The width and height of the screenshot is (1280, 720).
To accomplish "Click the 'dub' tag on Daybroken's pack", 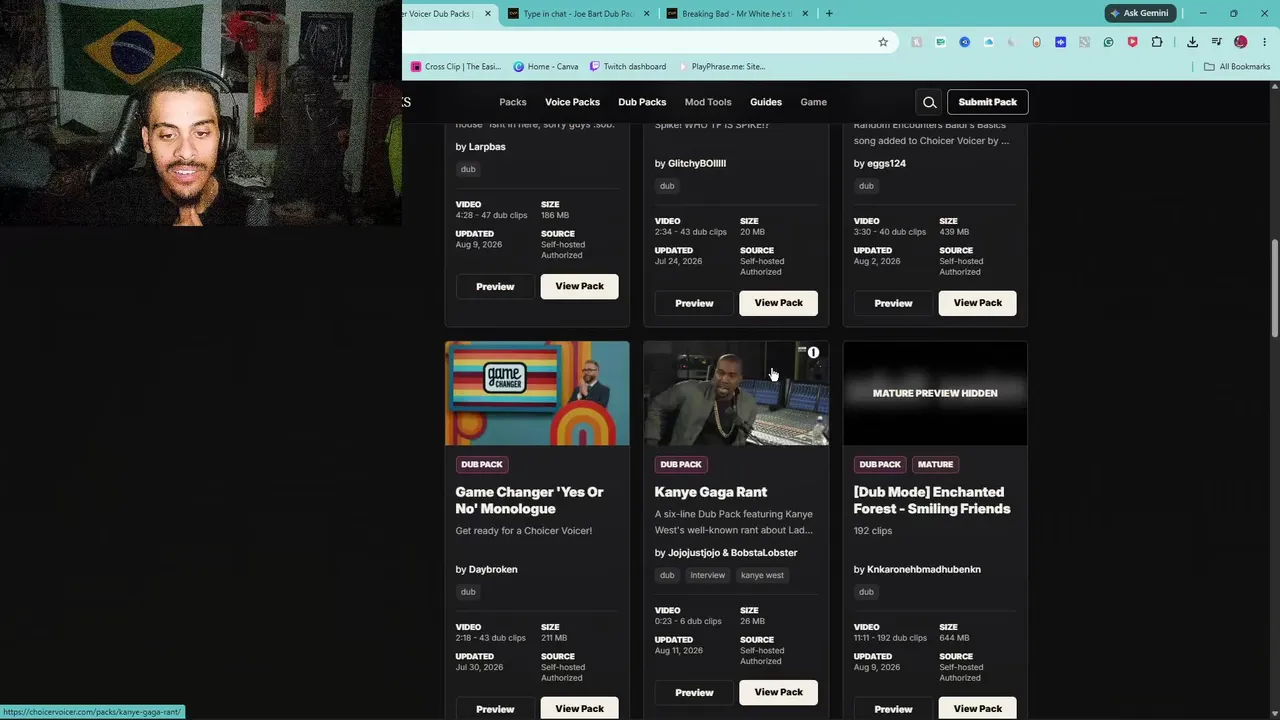I will point(468,592).
